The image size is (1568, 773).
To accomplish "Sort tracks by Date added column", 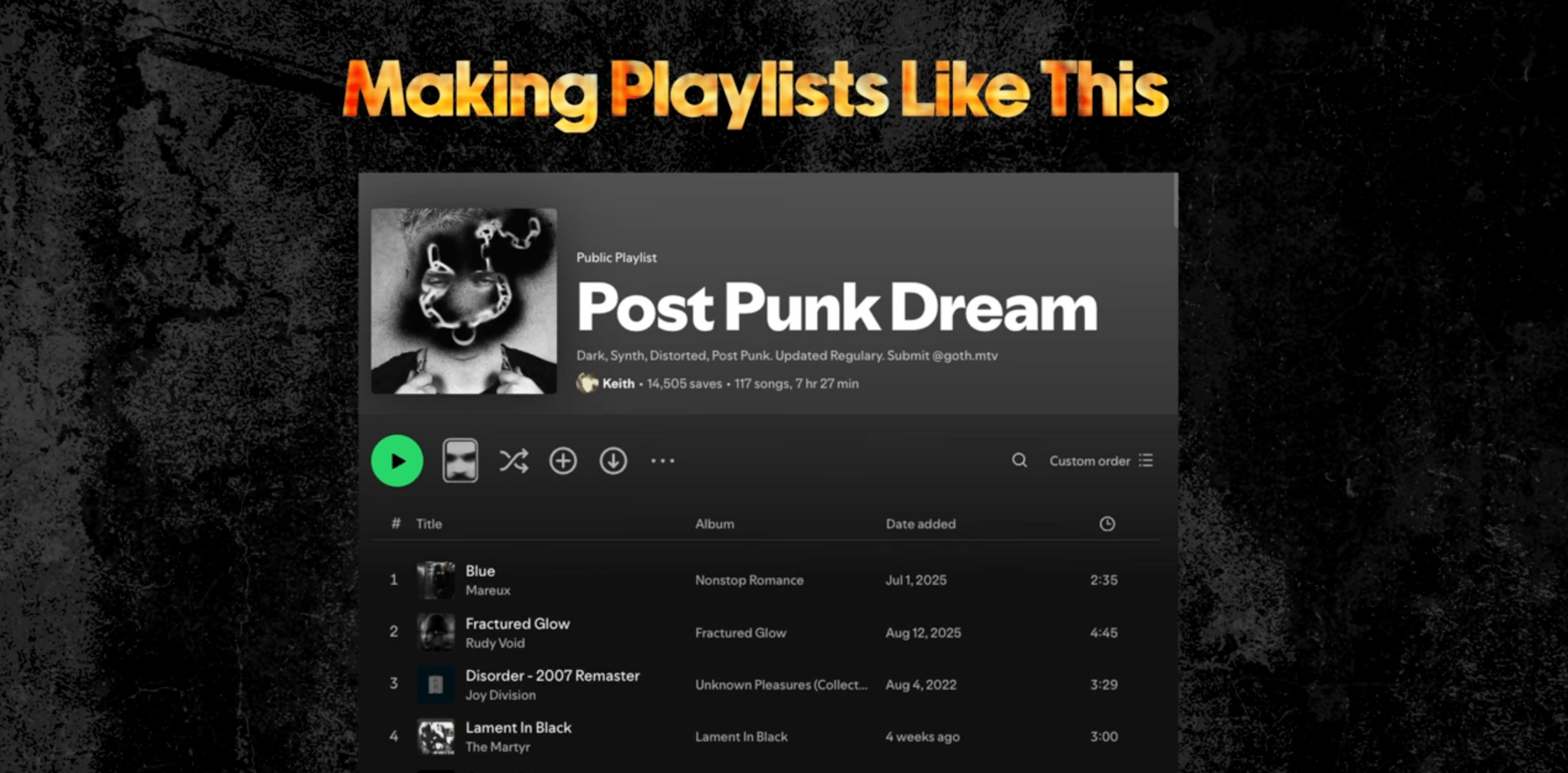I will [920, 524].
